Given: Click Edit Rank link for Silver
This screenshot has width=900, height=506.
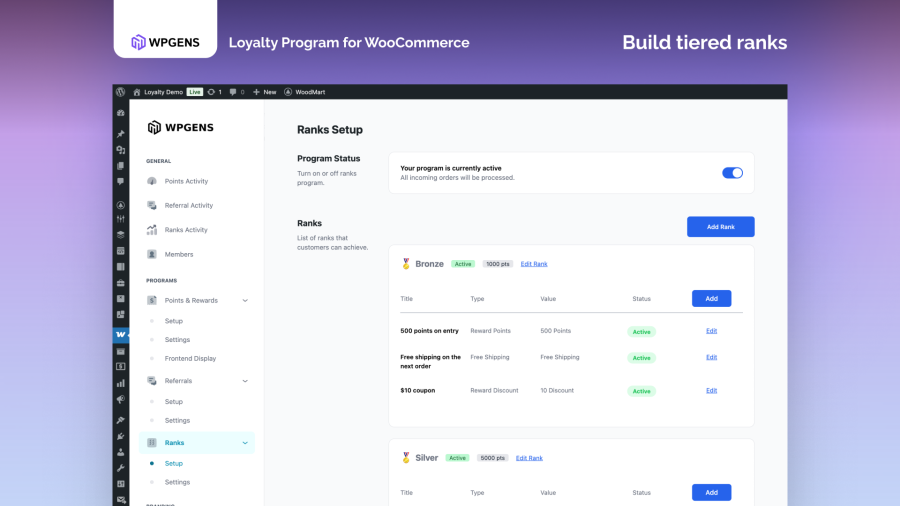Looking at the screenshot, I should coord(529,458).
